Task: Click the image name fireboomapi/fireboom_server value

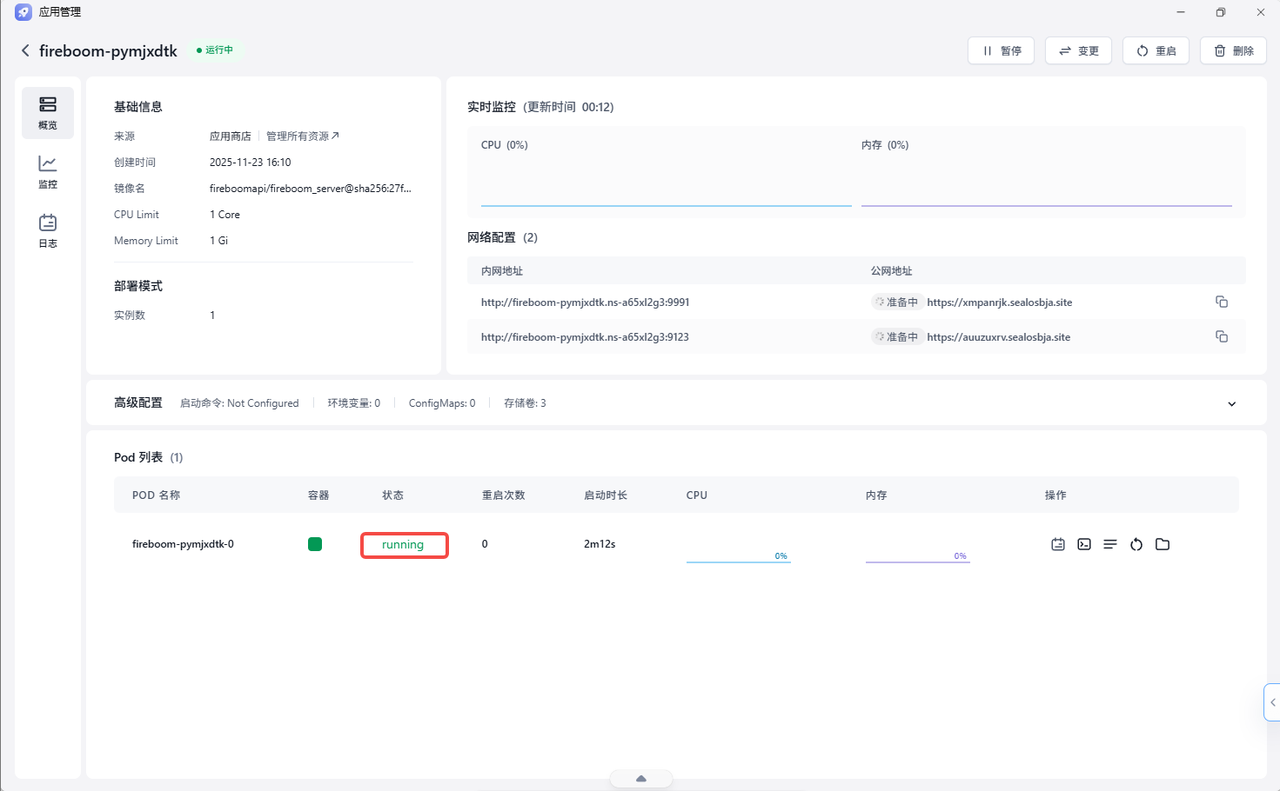Action: 310,188
